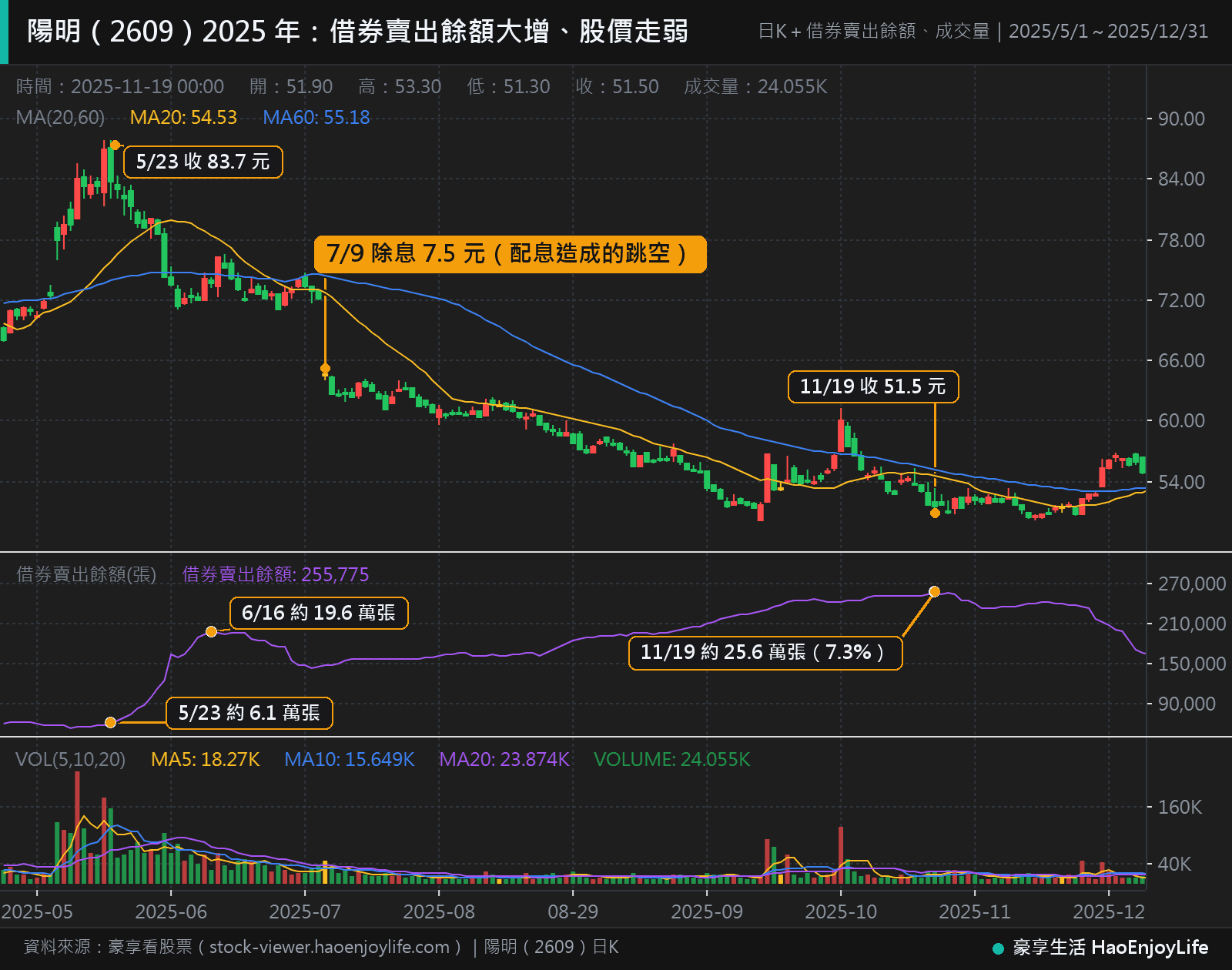Click the stock-viewer.haoenjoylife.com source text

[330, 947]
